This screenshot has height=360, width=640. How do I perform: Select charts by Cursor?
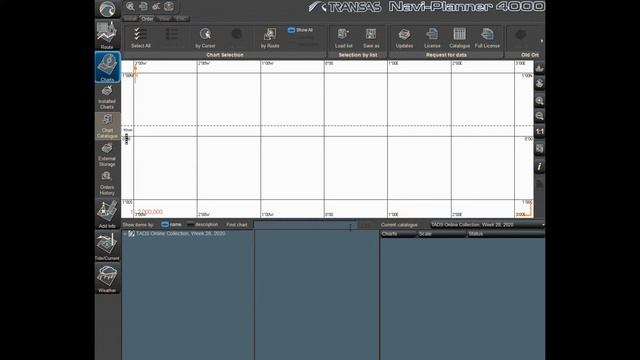click(x=205, y=38)
